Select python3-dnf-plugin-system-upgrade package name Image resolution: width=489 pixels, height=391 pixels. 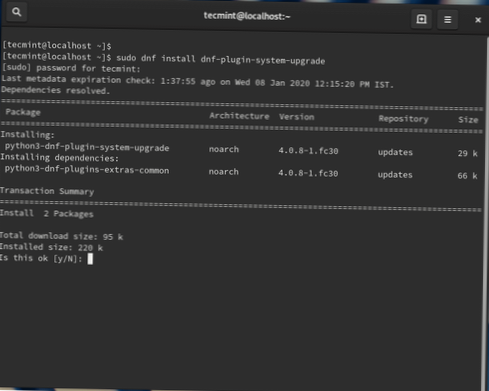tap(87, 147)
